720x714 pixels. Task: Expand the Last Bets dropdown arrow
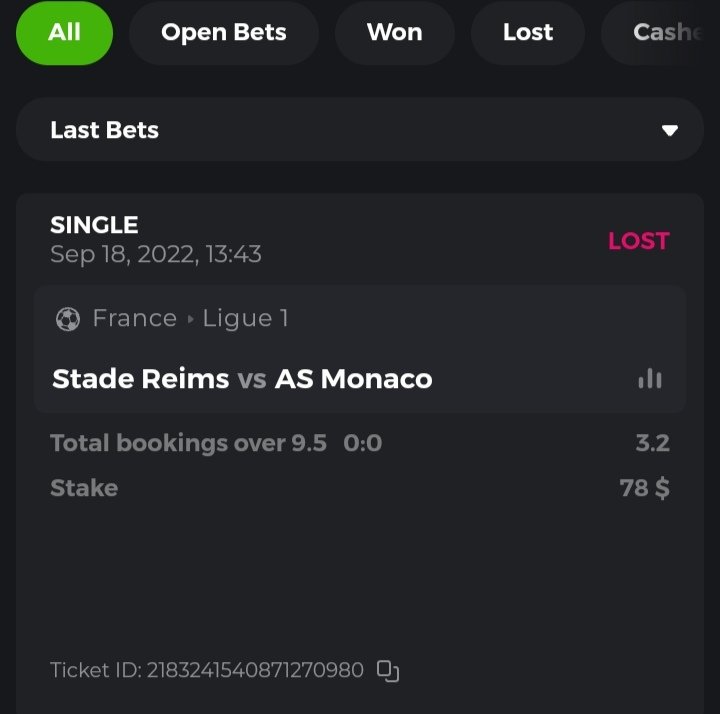click(x=670, y=130)
